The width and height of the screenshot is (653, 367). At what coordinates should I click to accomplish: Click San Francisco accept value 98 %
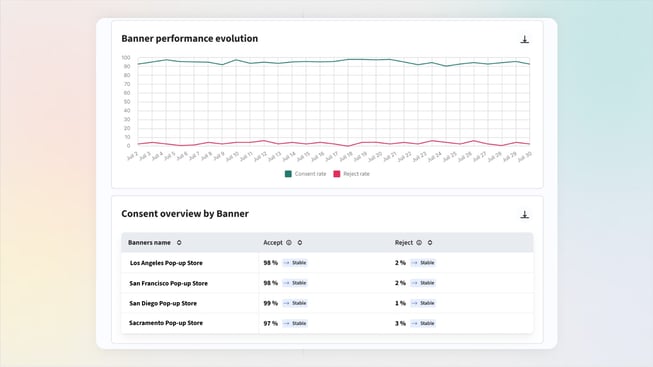[271, 283]
